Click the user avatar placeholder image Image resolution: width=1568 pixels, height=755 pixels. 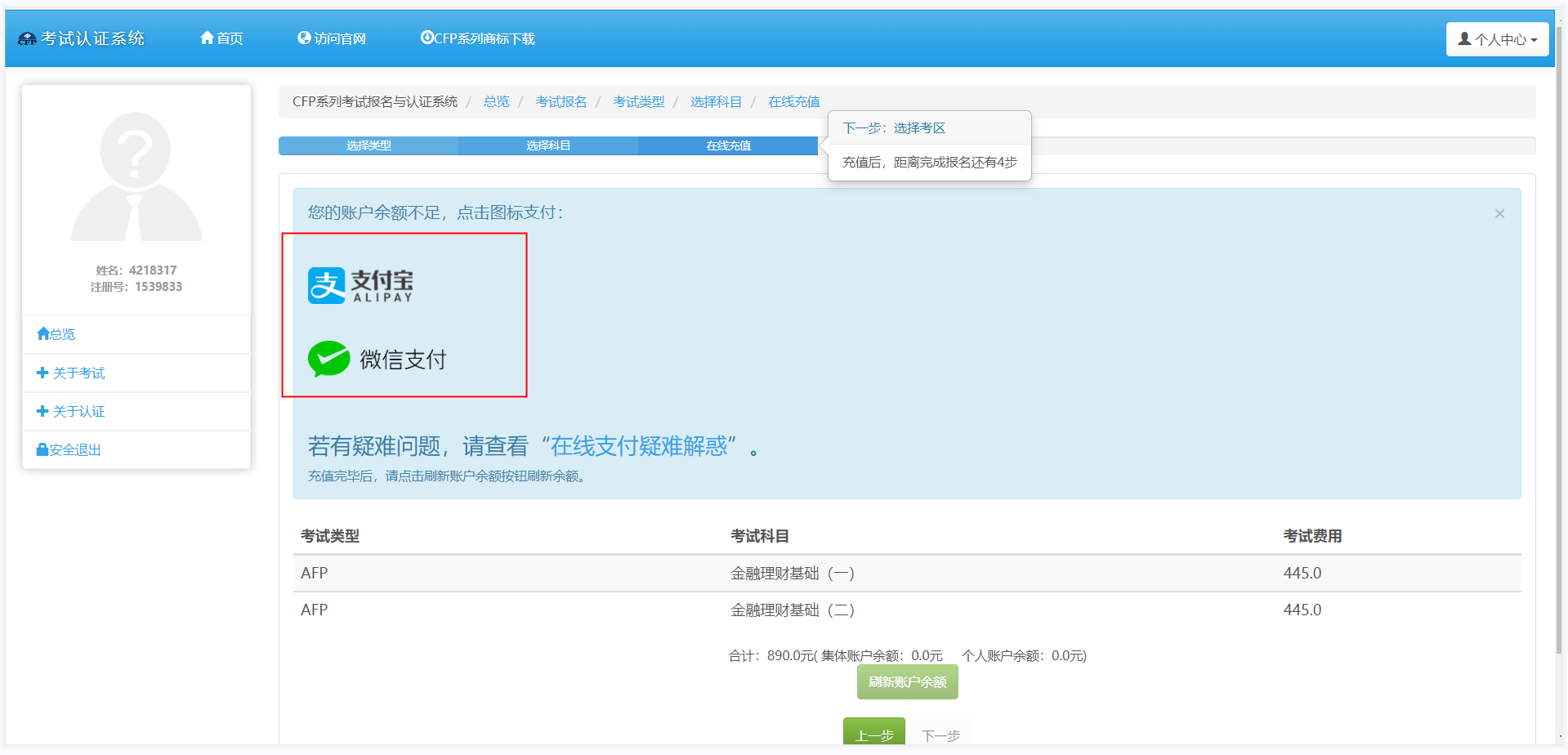[136, 176]
